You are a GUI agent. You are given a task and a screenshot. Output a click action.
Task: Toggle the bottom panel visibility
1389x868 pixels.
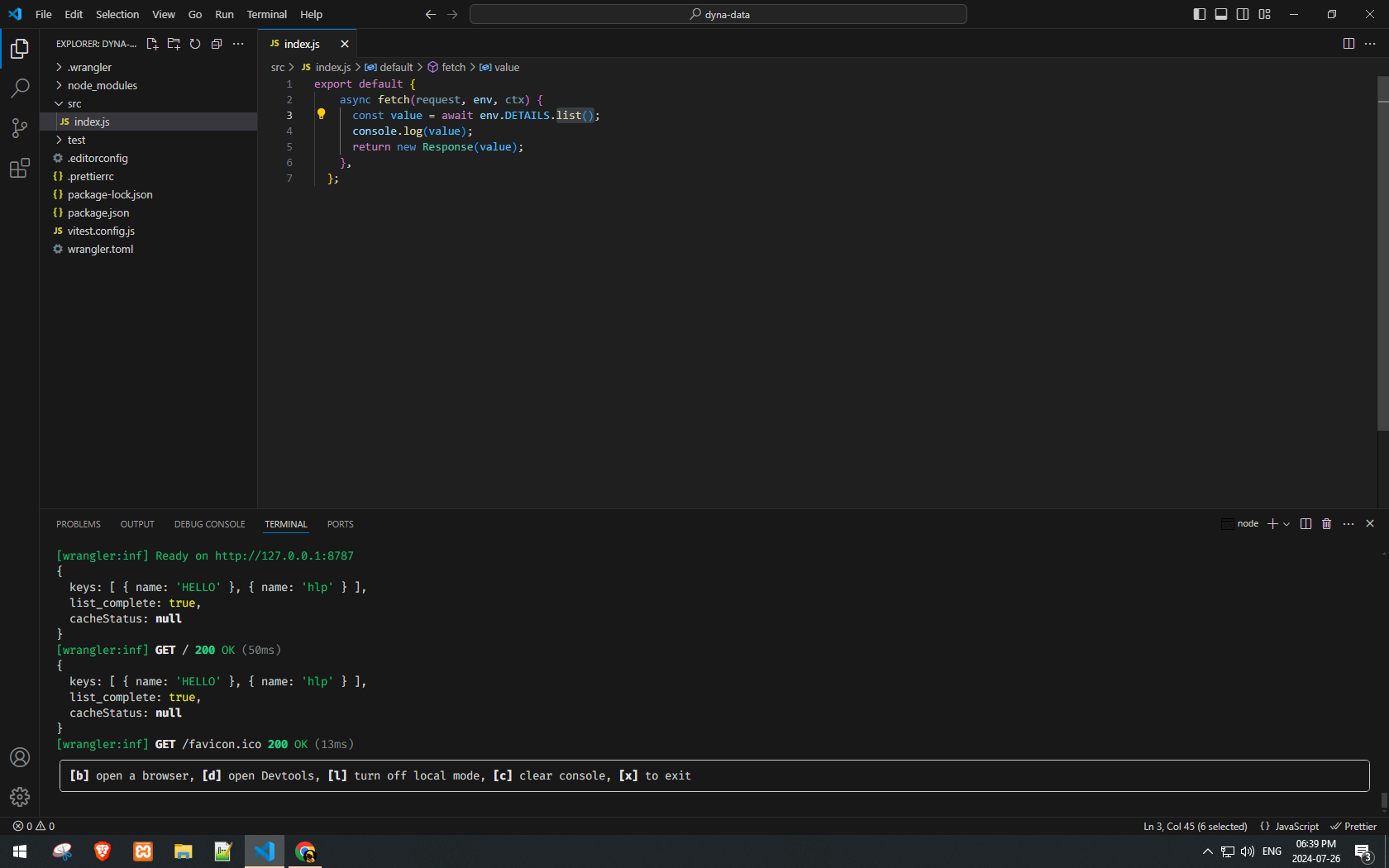click(x=1220, y=14)
